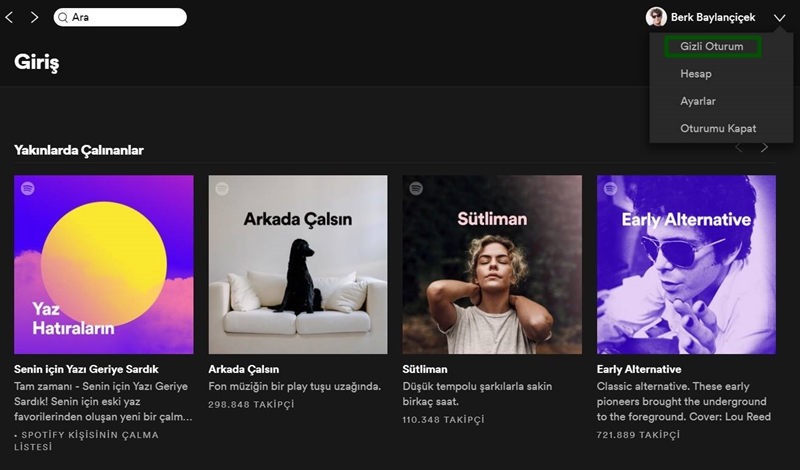
Task: Click the magnifier icon in search box
Action: pyautogui.click(x=63, y=18)
